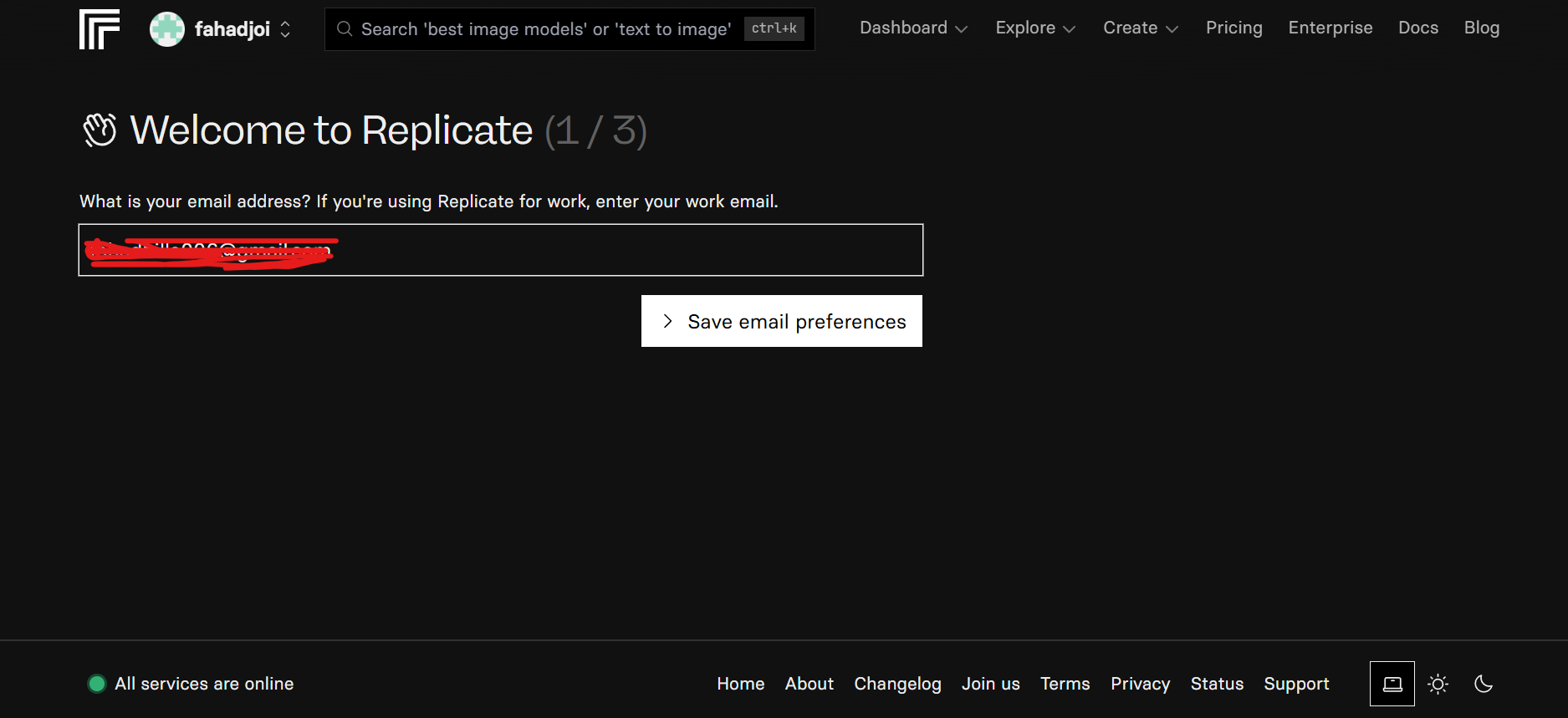The width and height of the screenshot is (1568, 718).
Task: Open the Changelog footer link
Action: pos(896,684)
